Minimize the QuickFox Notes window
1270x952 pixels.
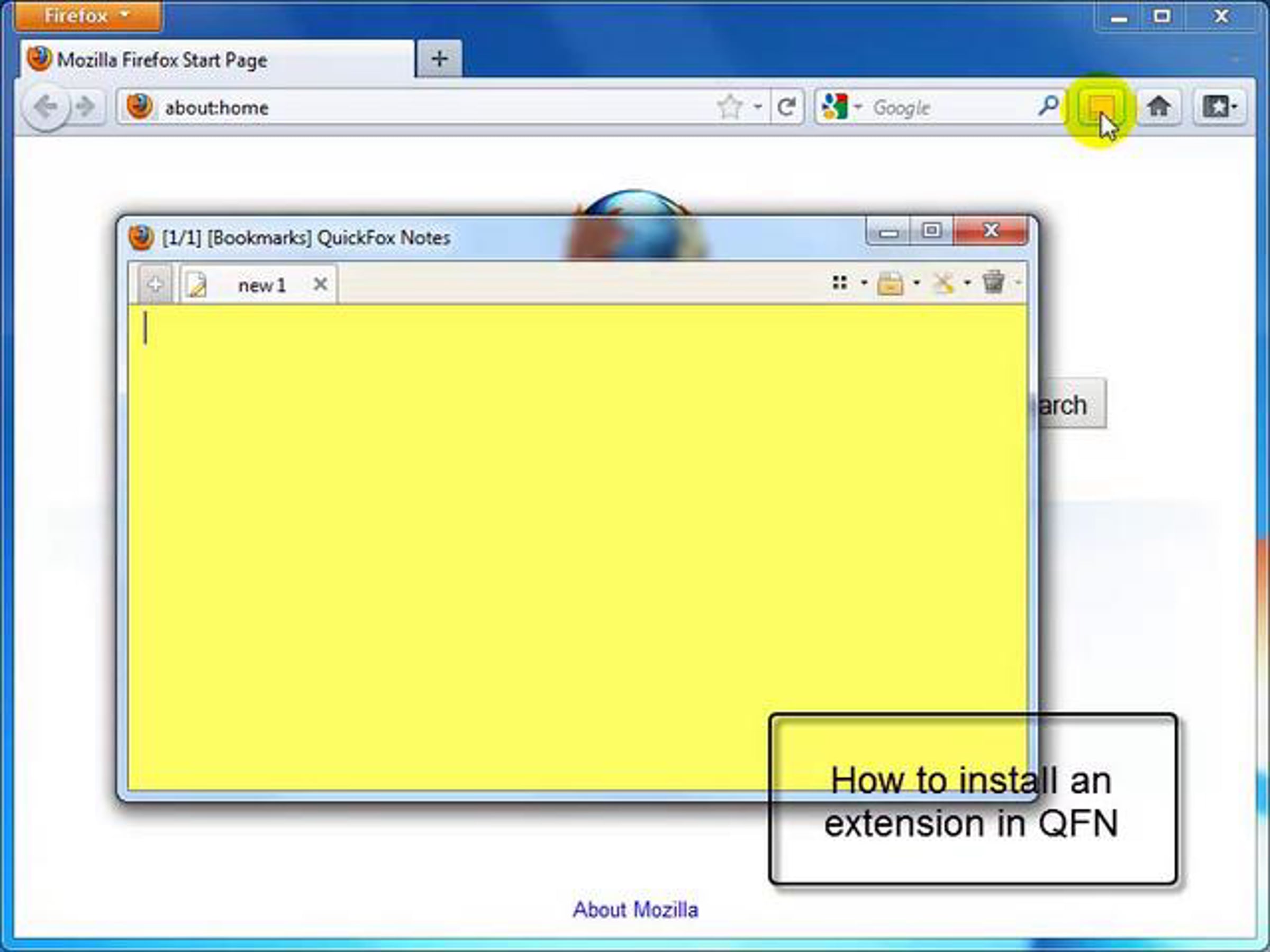[888, 231]
